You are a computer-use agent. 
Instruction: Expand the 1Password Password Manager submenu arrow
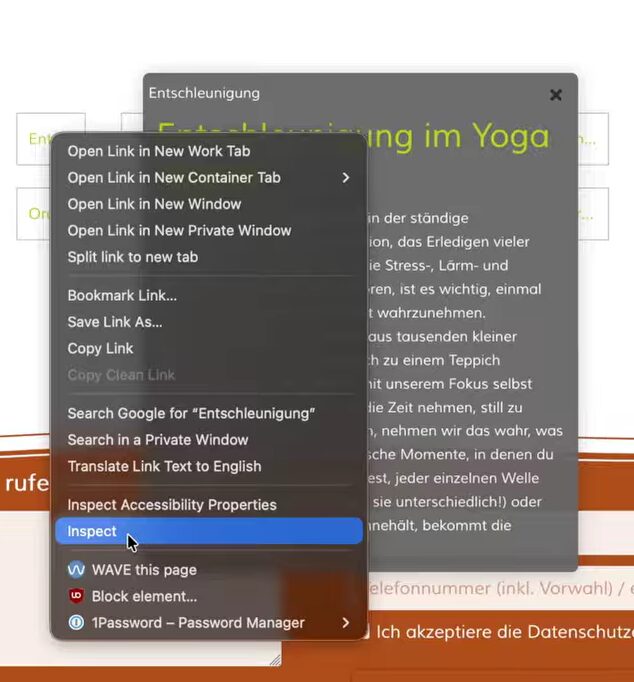tap(346, 622)
